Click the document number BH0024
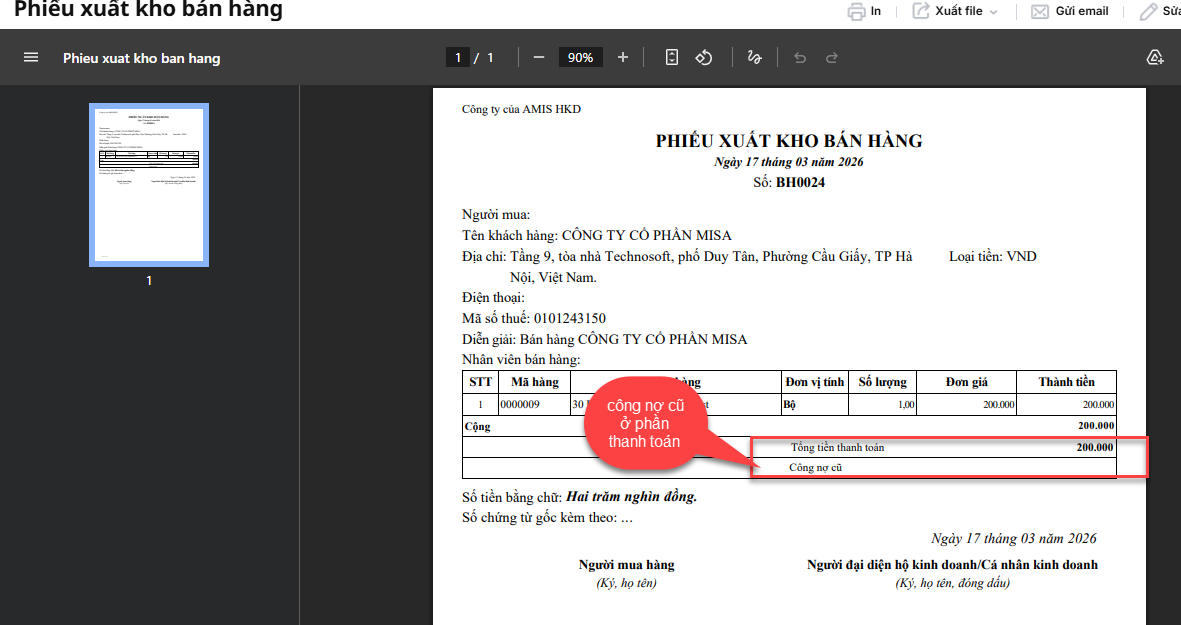This screenshot has height=625, width=1181. pos(800,183)
